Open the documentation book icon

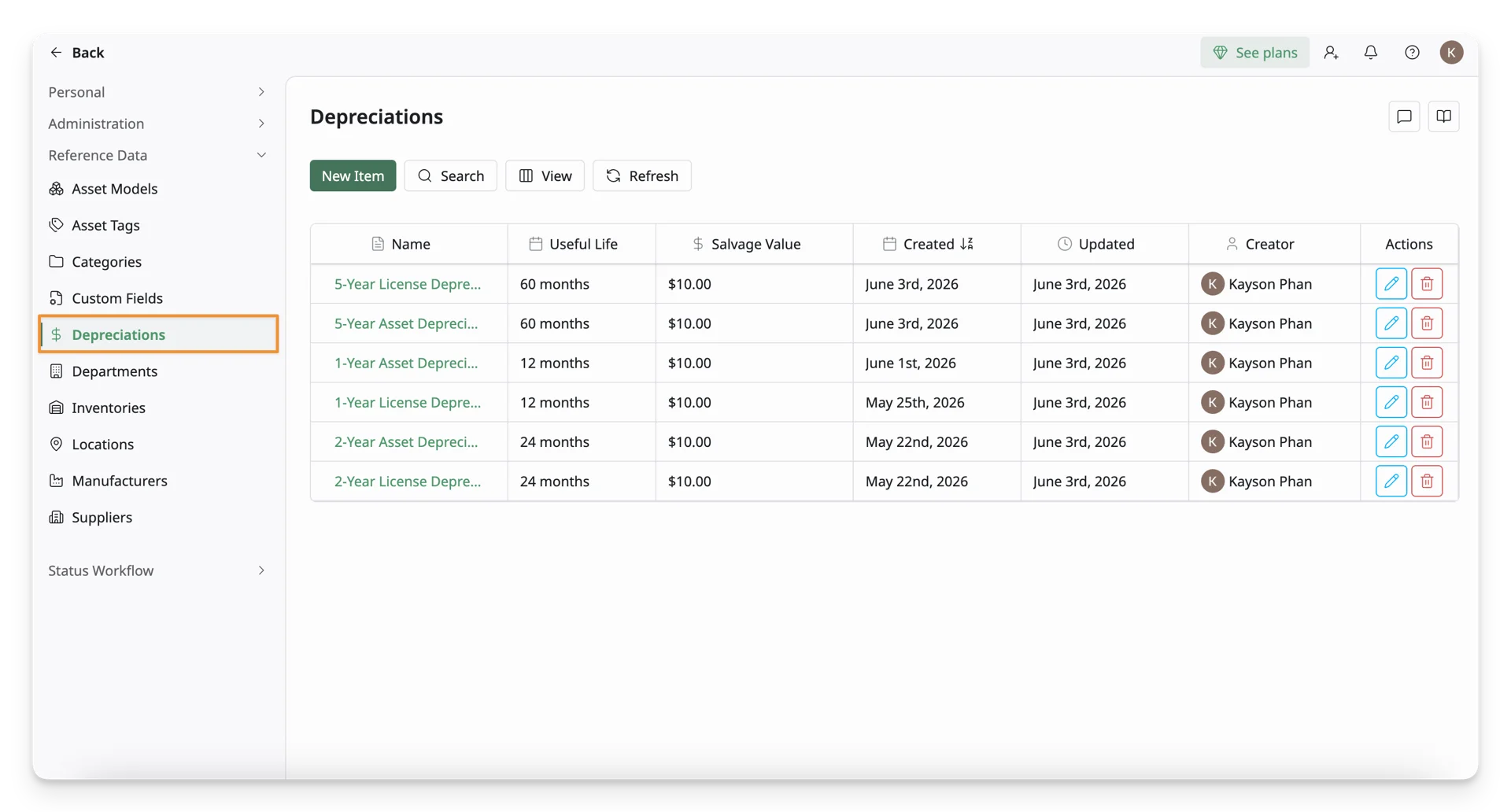coord(1443,116)
